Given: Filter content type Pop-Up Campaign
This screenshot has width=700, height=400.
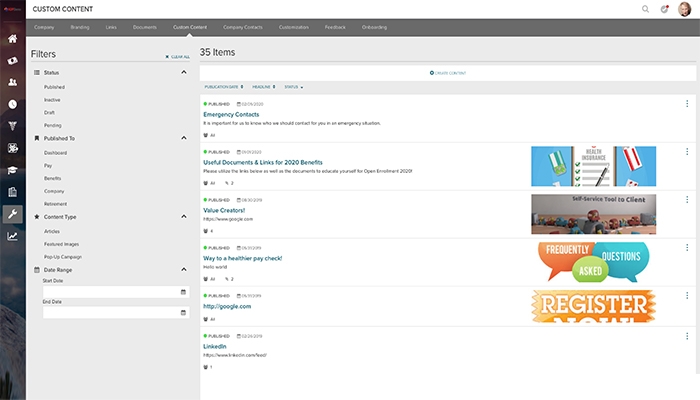Looking at the screenshot, I should 63,257.
